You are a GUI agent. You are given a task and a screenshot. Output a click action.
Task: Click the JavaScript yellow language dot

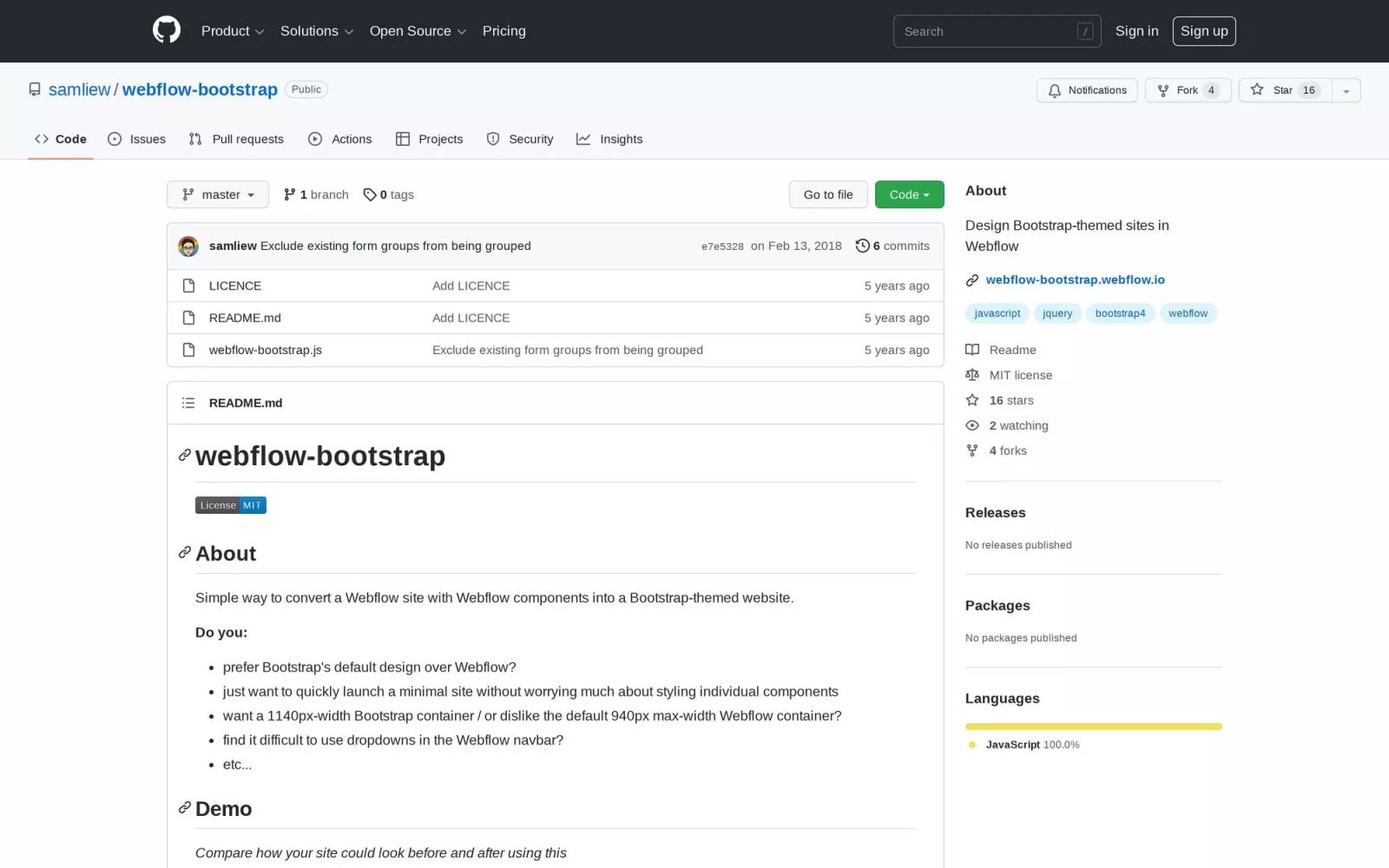(972, 745)
